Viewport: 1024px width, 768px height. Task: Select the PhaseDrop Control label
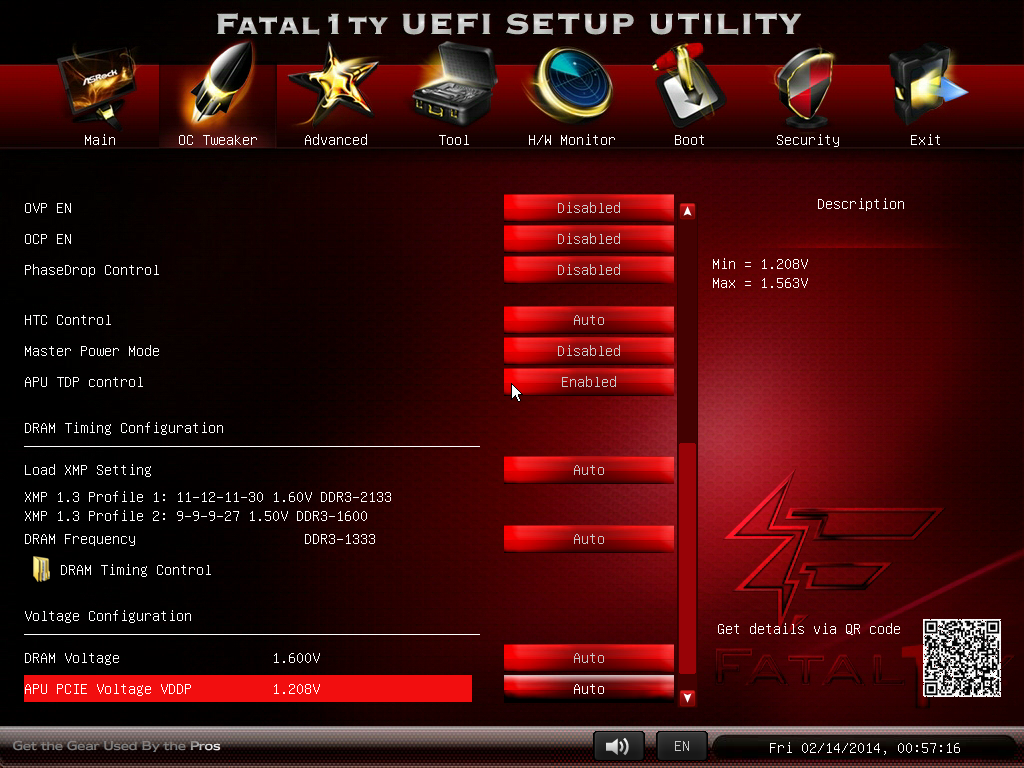coord(92,270)
